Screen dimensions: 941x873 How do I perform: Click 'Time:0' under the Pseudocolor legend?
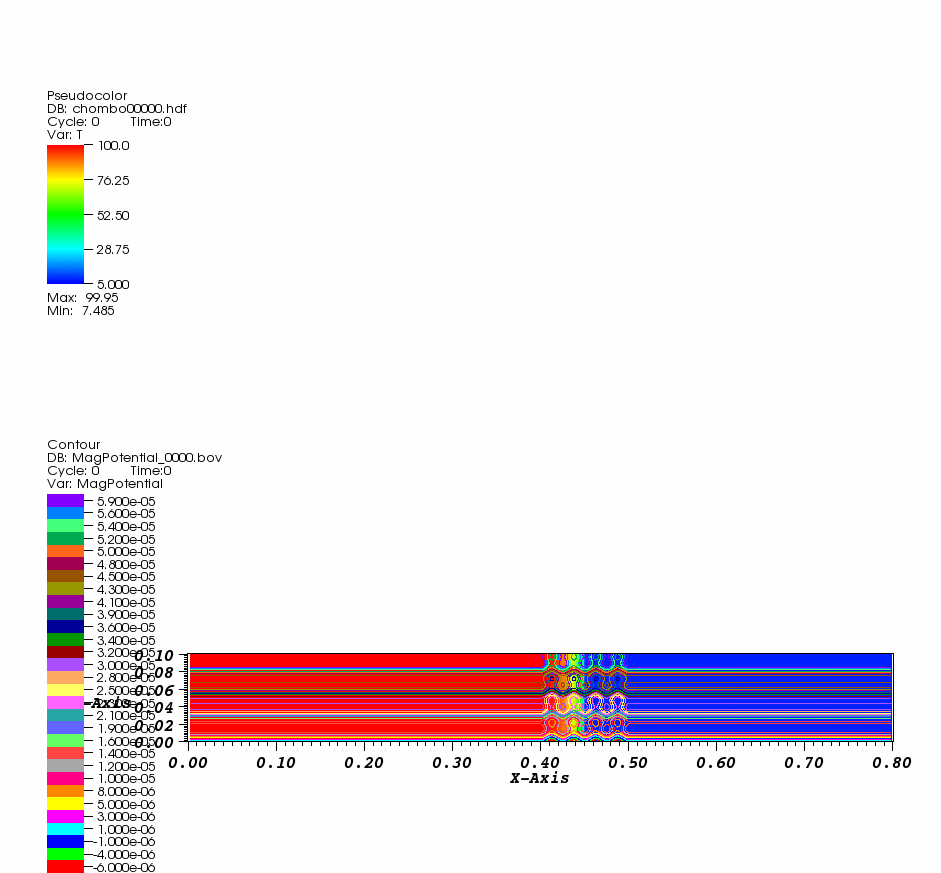(151, 122)
